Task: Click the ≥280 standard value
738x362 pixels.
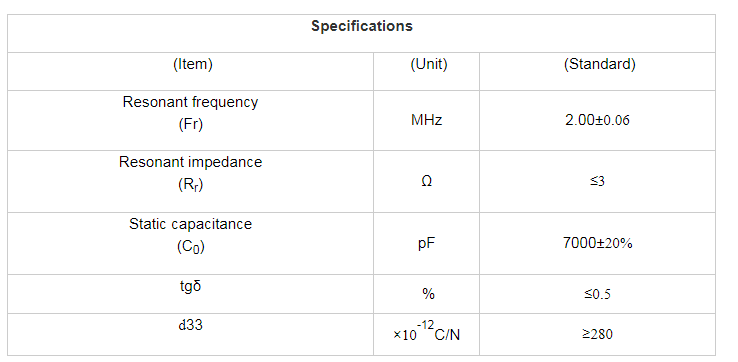Action: [x=597, y=335]
